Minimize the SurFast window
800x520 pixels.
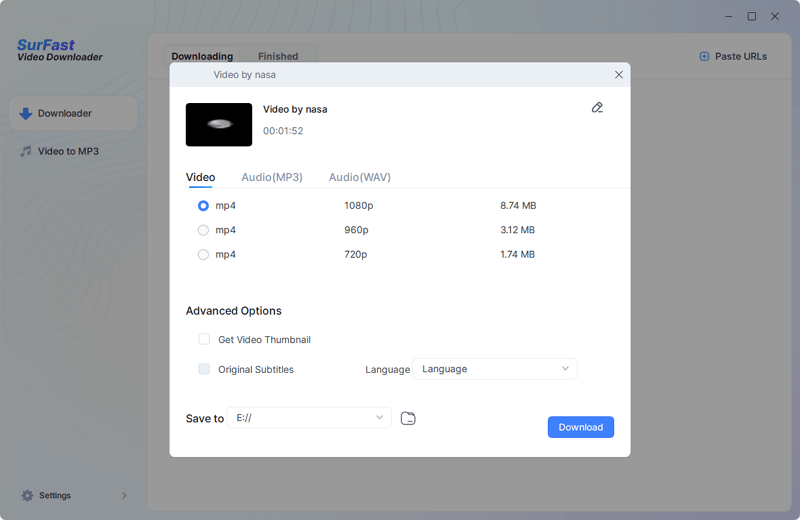tap(729, 16)
